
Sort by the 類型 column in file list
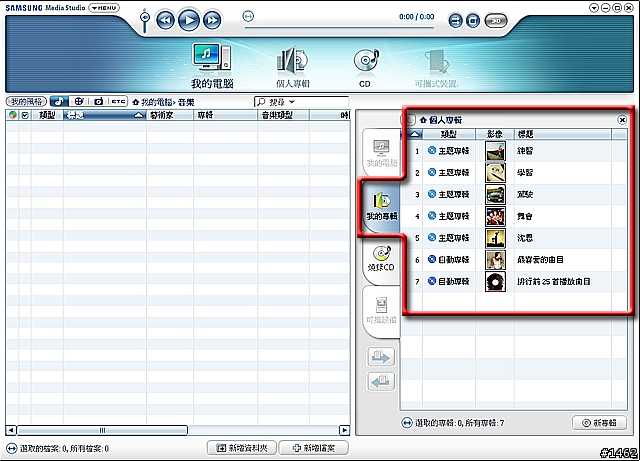point(47,115)
